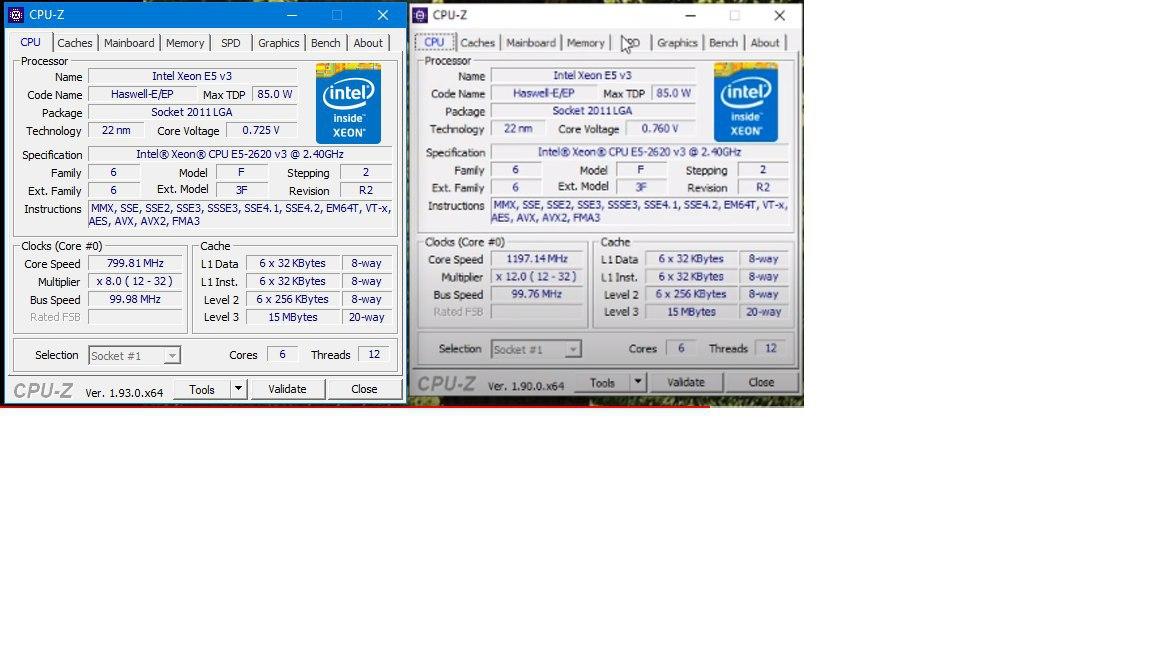Viewport: 1152px width, 648px height.
Task: Open Caches tab in right CPU-Z window
Action: [x=478, y=43]
